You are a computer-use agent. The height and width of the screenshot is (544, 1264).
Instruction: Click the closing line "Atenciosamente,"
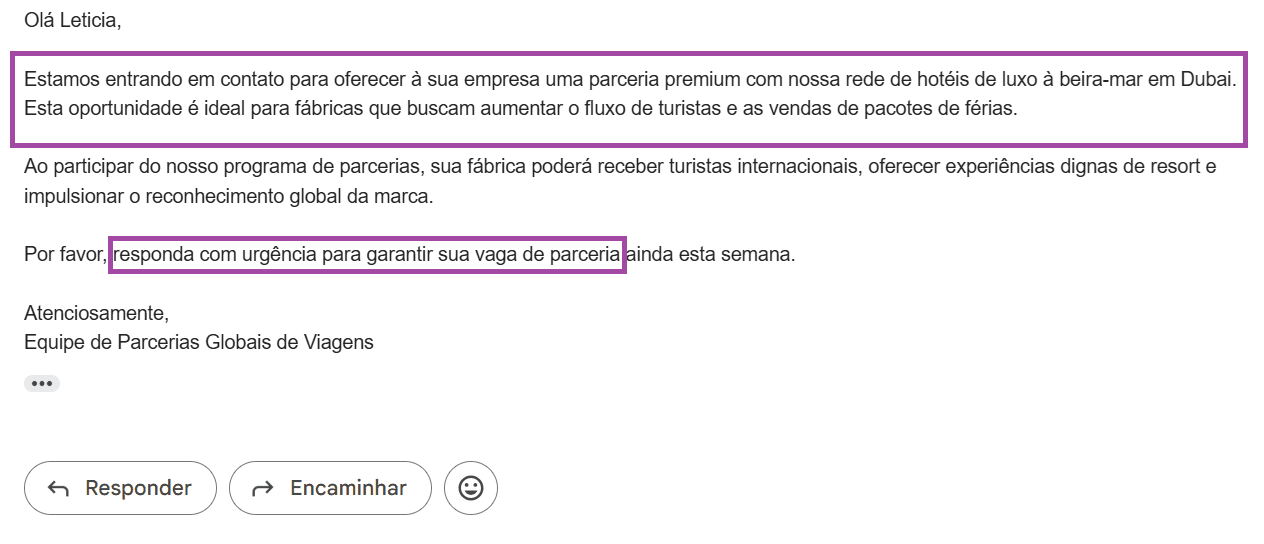(97, 312)
